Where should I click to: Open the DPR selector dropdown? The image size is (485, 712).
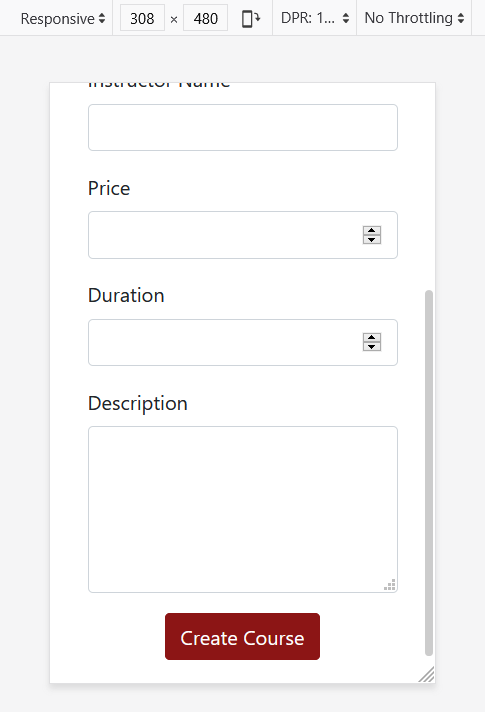315,18
